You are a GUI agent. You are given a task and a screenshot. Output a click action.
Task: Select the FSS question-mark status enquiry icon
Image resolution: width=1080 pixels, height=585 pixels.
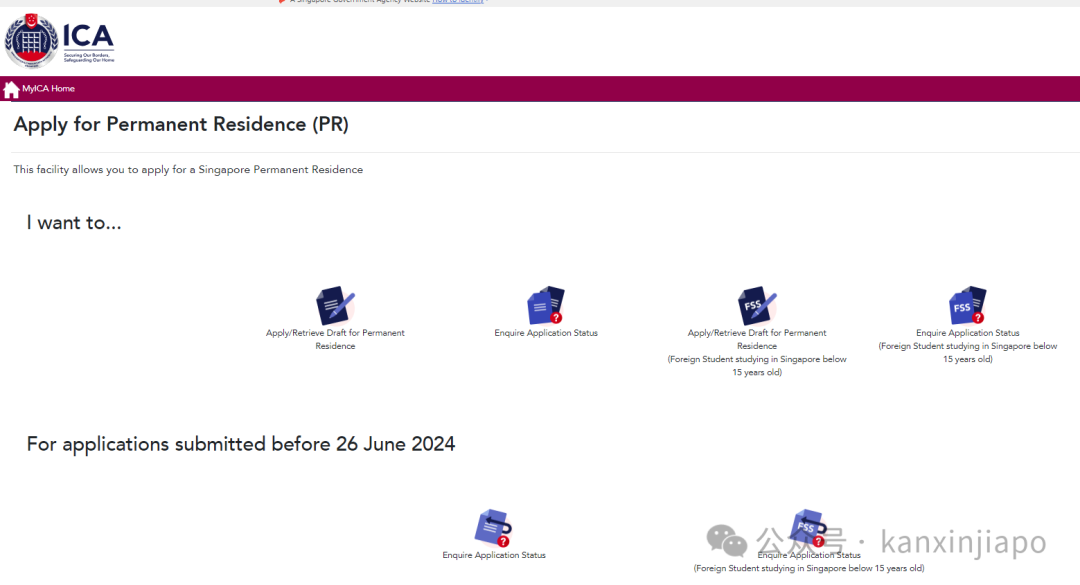[967, 305]
